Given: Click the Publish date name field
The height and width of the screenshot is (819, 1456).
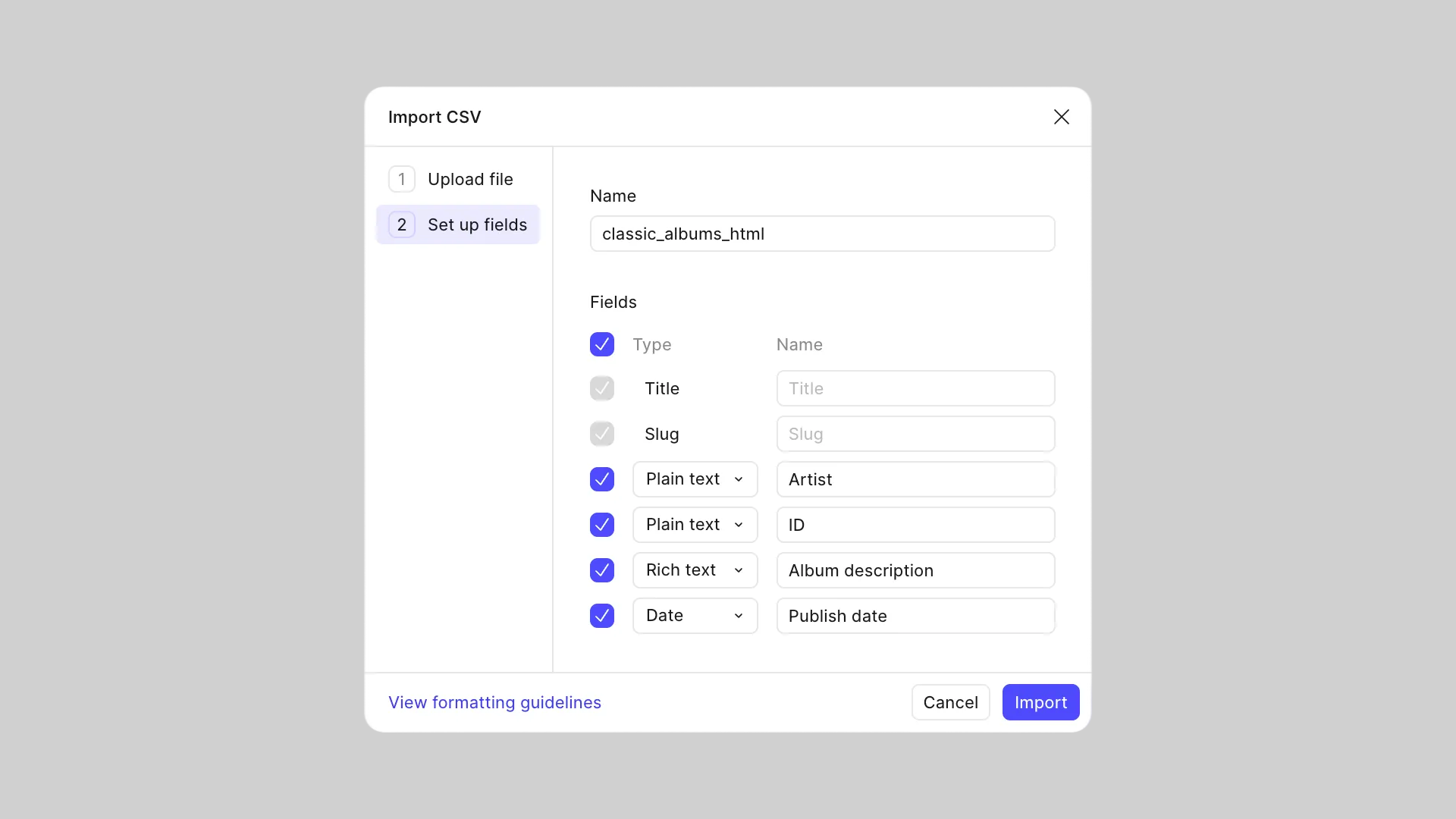Looking at the screenshot, I should (x=915, y=616).
